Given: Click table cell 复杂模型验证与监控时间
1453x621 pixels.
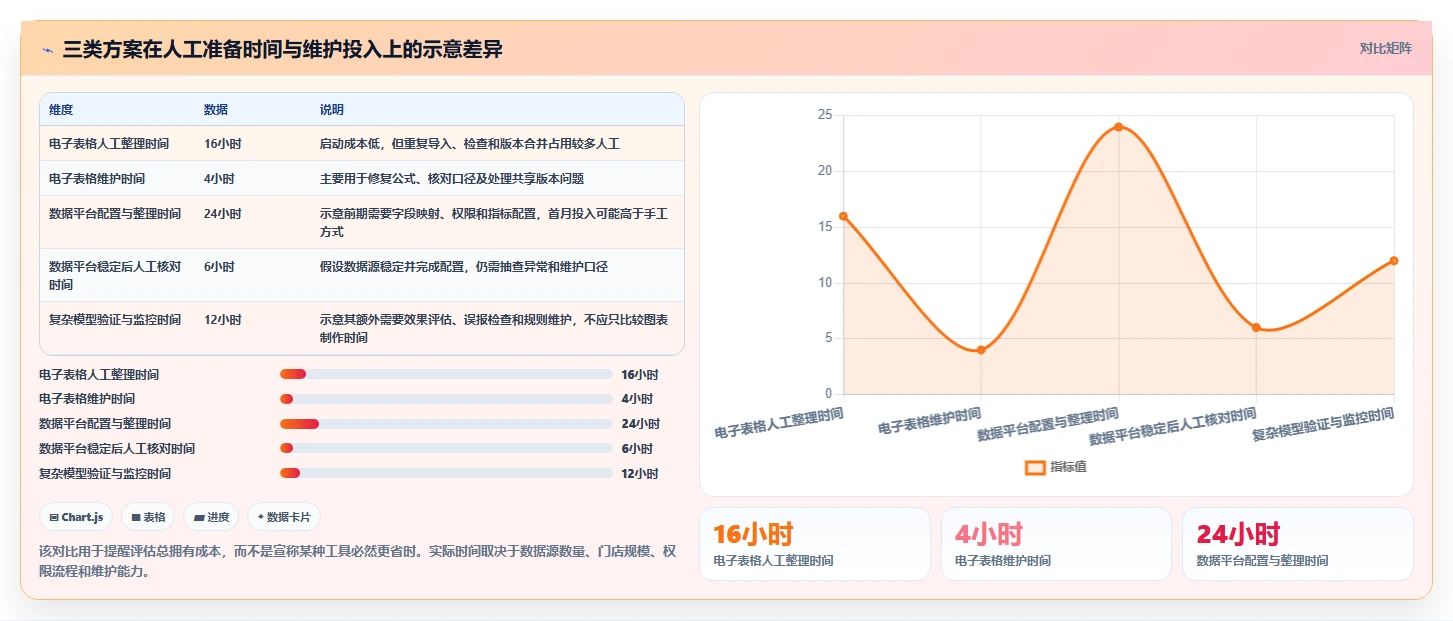Looking at the screenshot, I should [x=115, y=320].
